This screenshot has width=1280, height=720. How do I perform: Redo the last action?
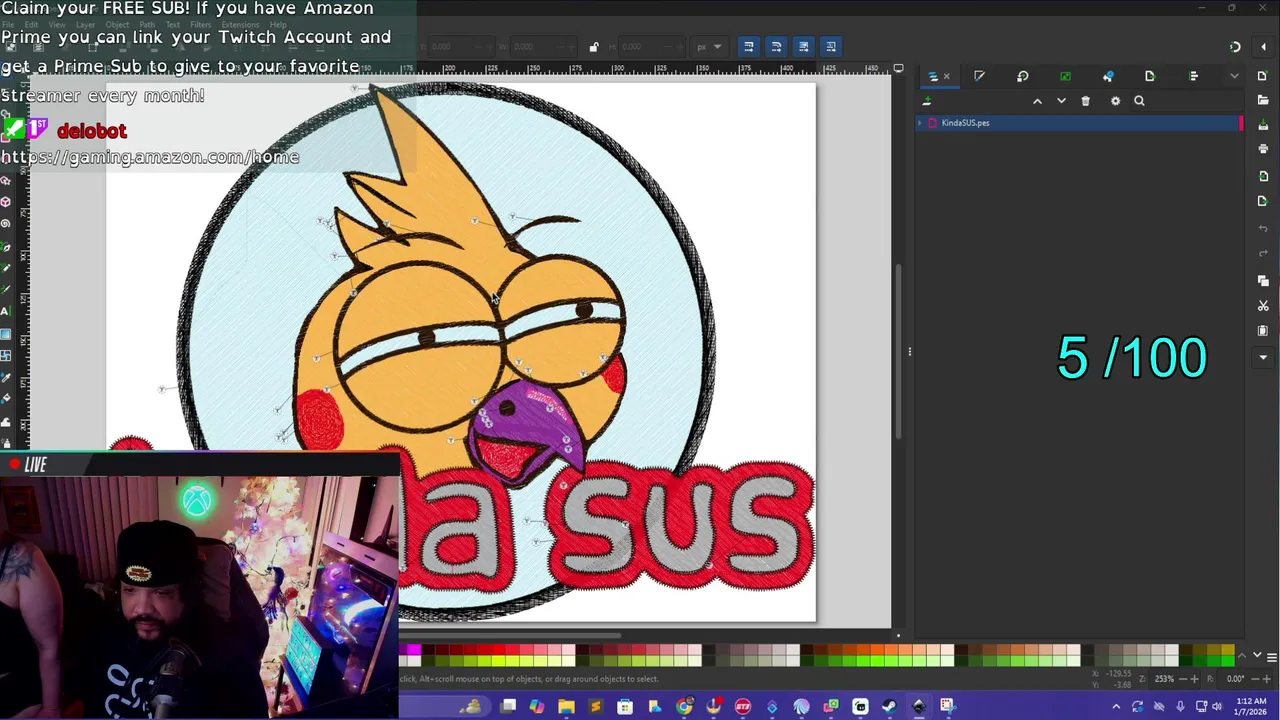(1262, 254)
